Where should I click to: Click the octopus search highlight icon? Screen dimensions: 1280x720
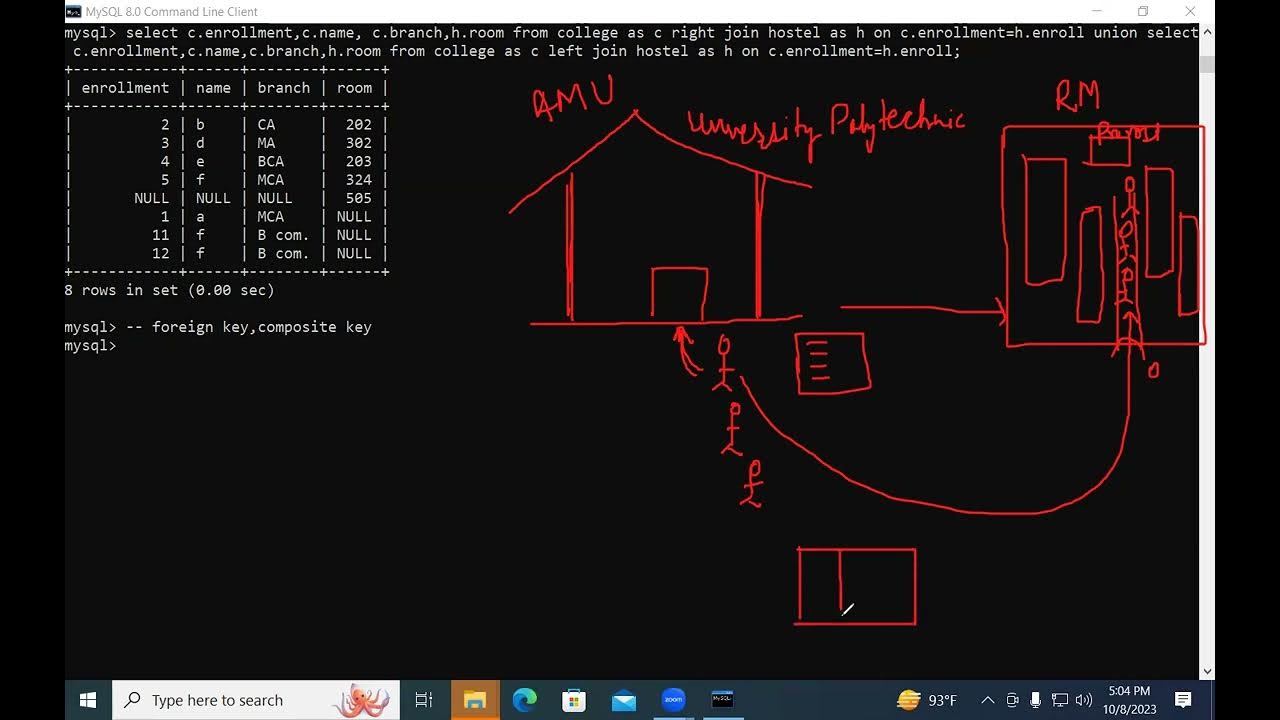[x=361, y=700]
